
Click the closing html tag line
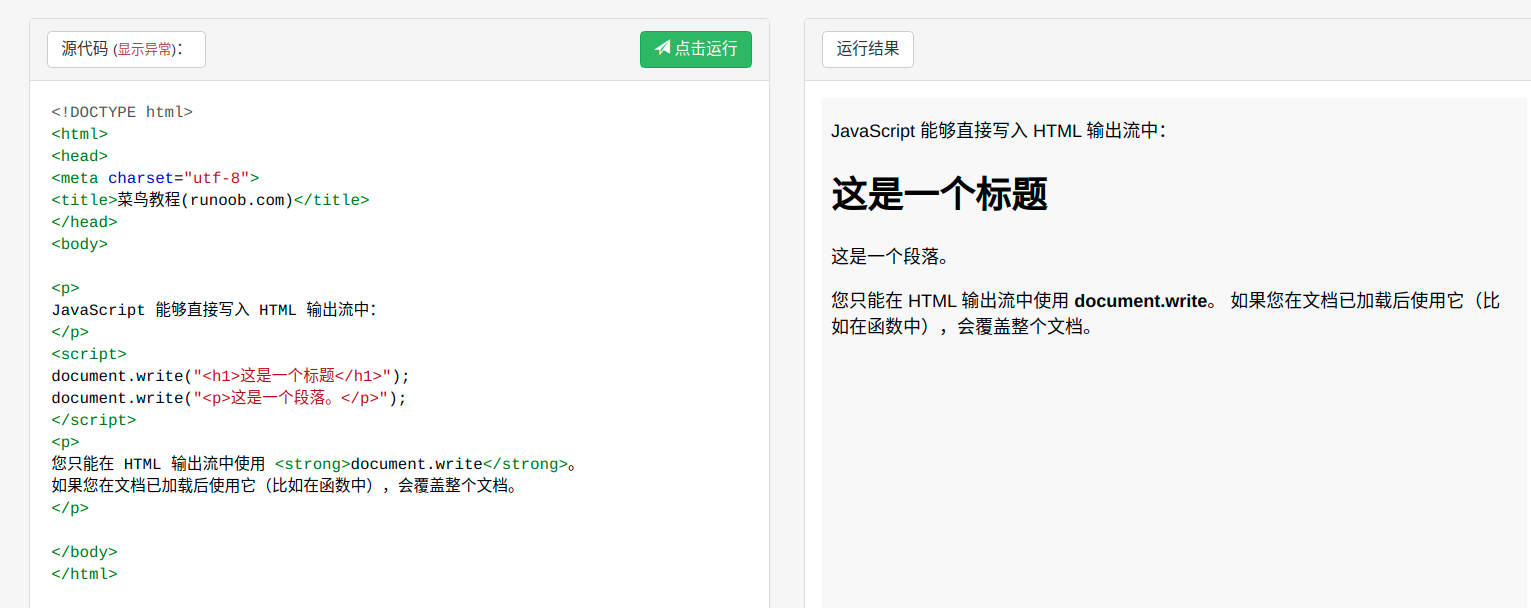[84, 574]
